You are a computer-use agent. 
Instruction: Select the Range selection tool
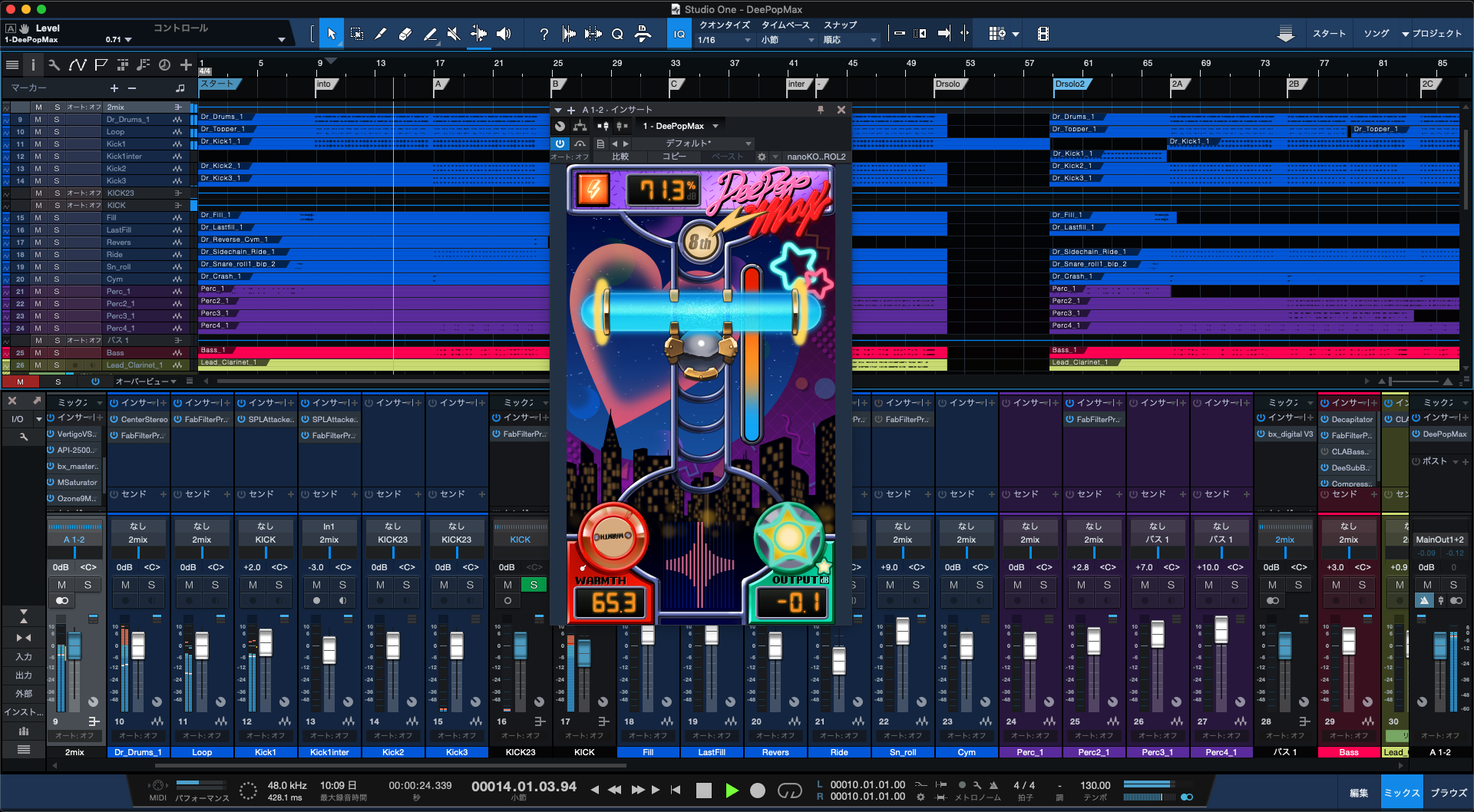[357, 34]
